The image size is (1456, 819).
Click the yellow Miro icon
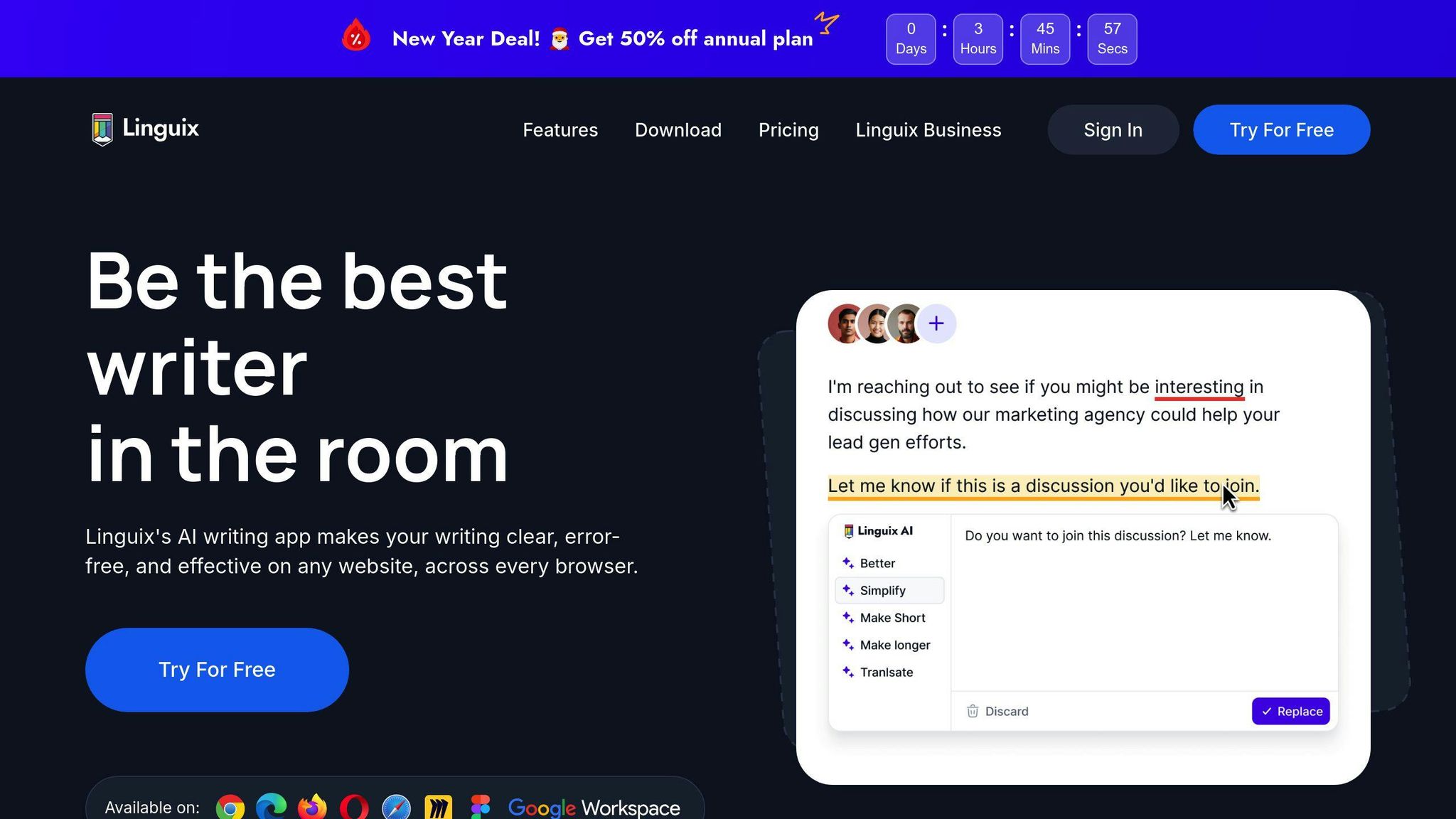[438, 808]
